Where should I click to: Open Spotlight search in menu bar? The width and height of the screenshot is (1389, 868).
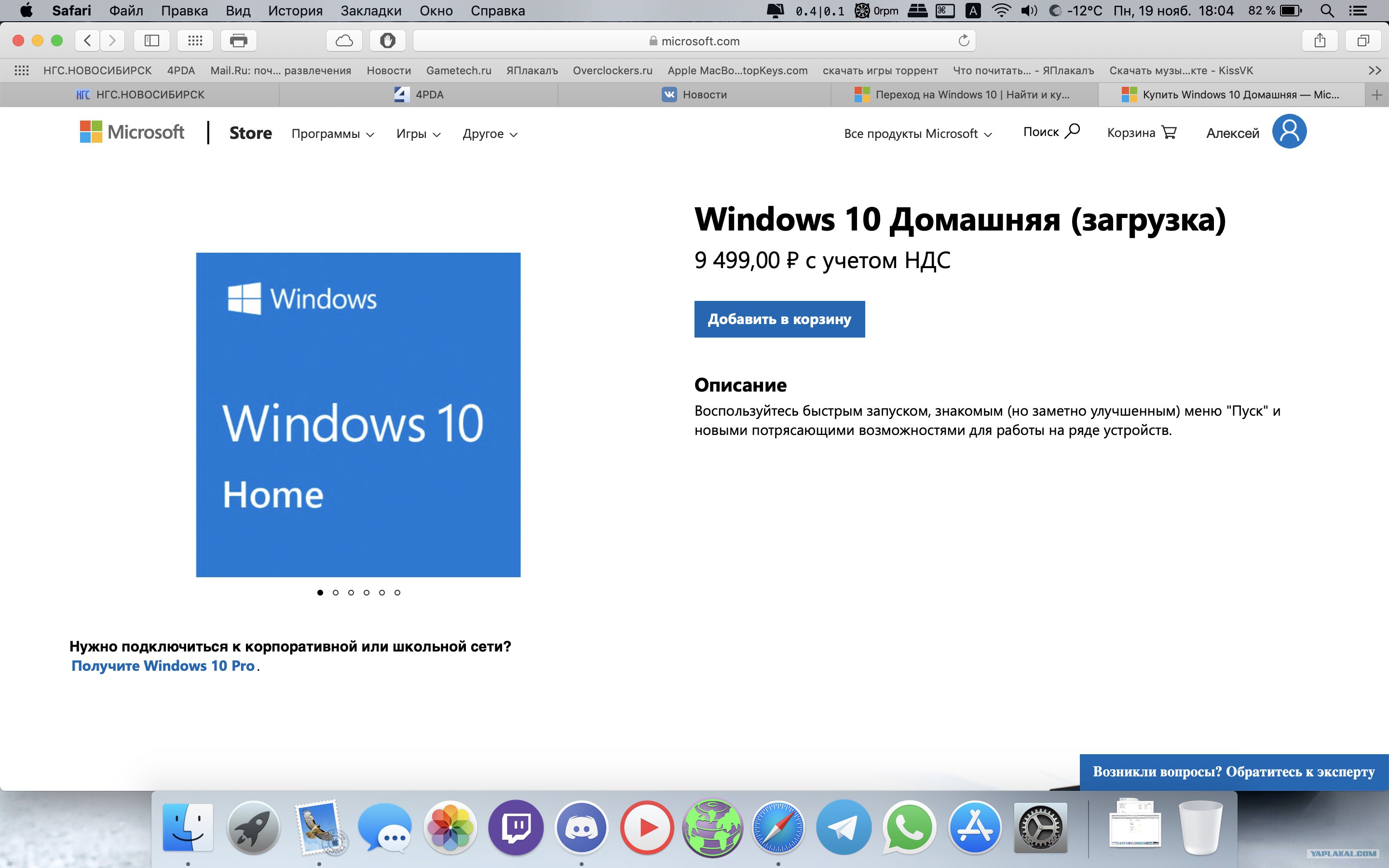(1327, 10)
